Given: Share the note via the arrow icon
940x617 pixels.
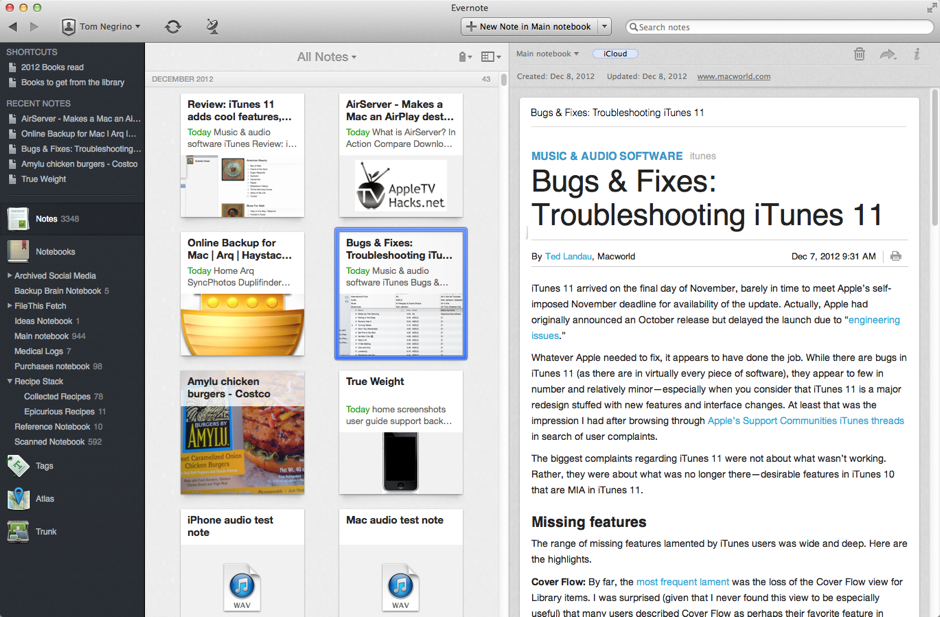Looking at the screenshot, I should point(888,54).
